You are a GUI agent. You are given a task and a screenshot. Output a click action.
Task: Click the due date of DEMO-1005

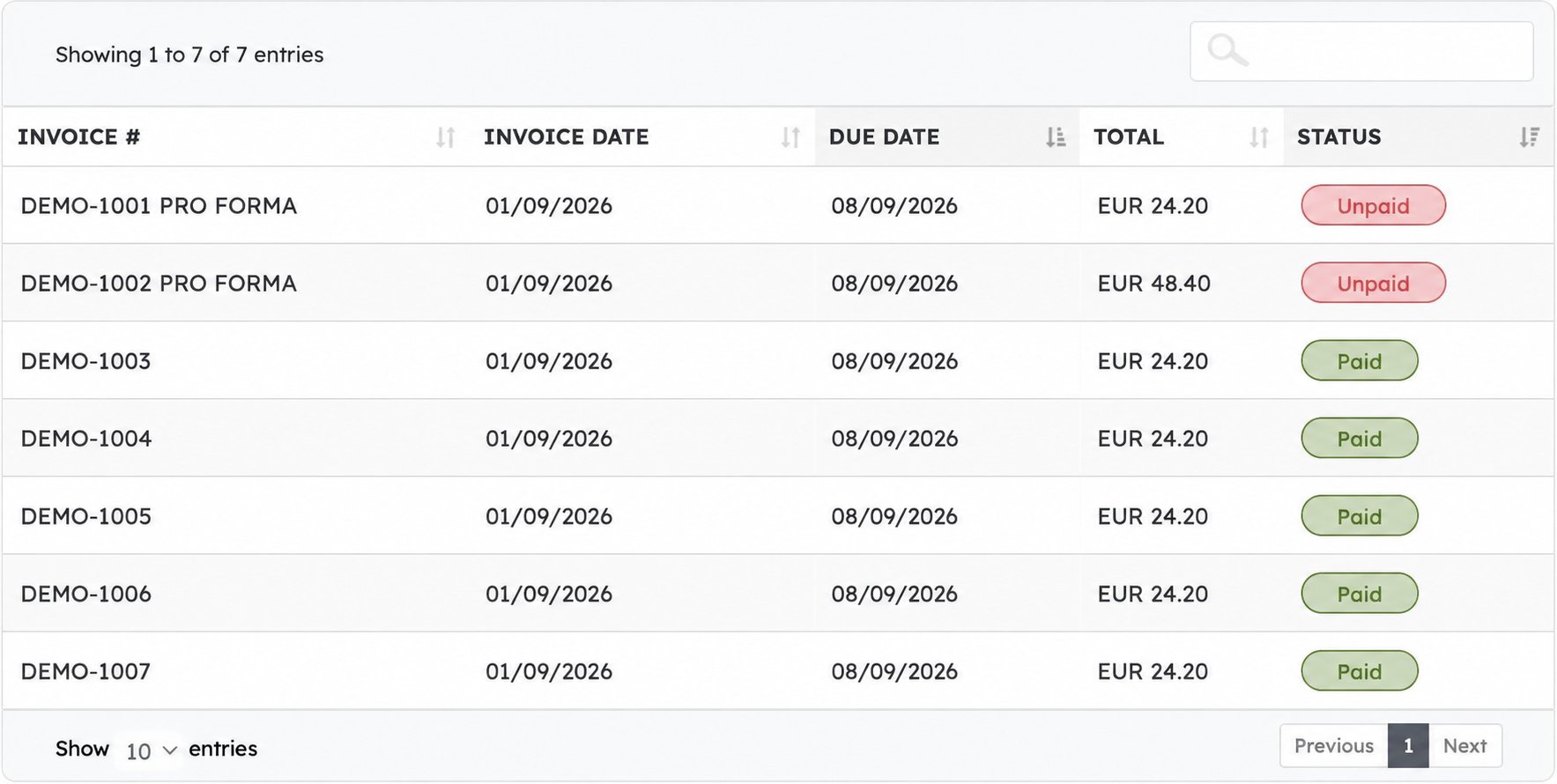894,516
